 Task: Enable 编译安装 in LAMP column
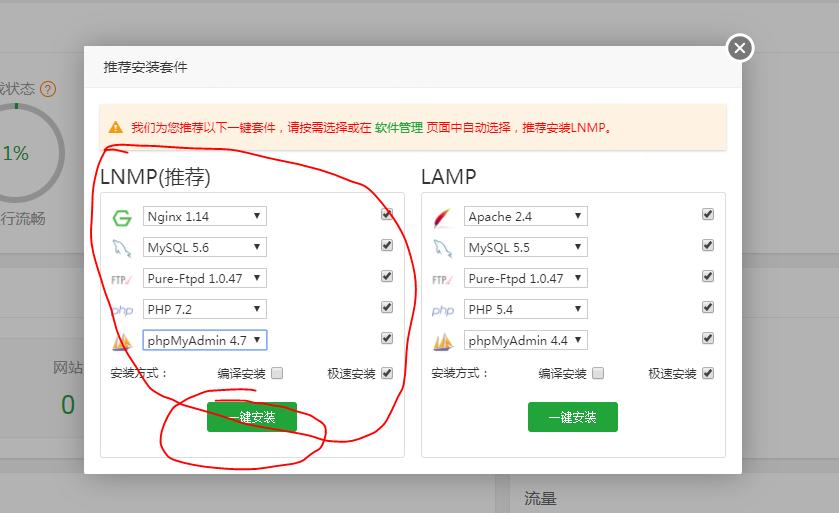click(x=598, y=373)
